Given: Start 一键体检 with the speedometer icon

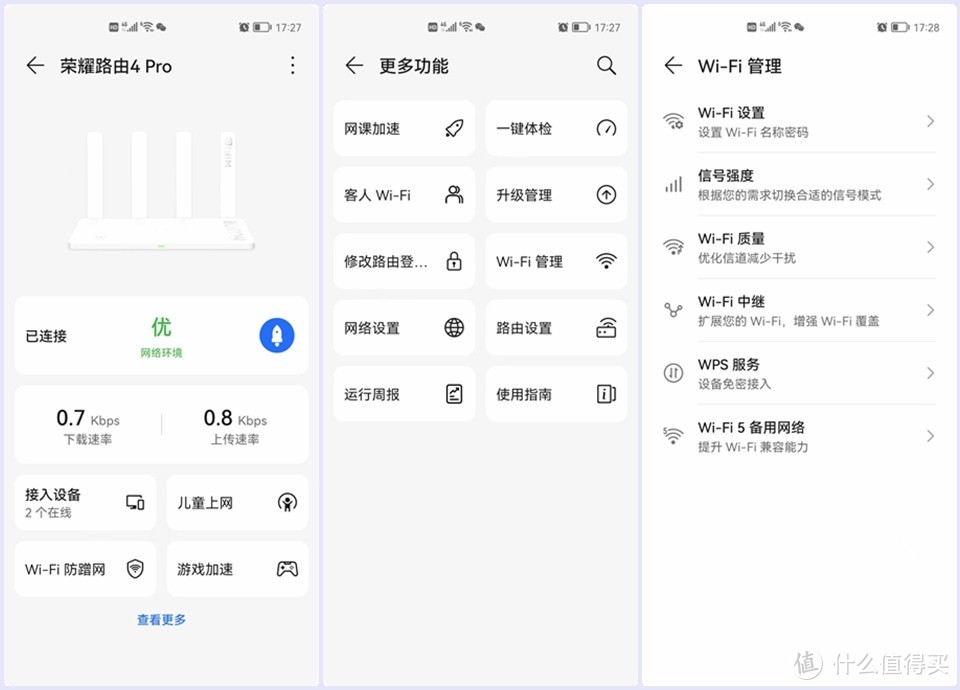Looking at the screenshot, I should pos(606,128).
